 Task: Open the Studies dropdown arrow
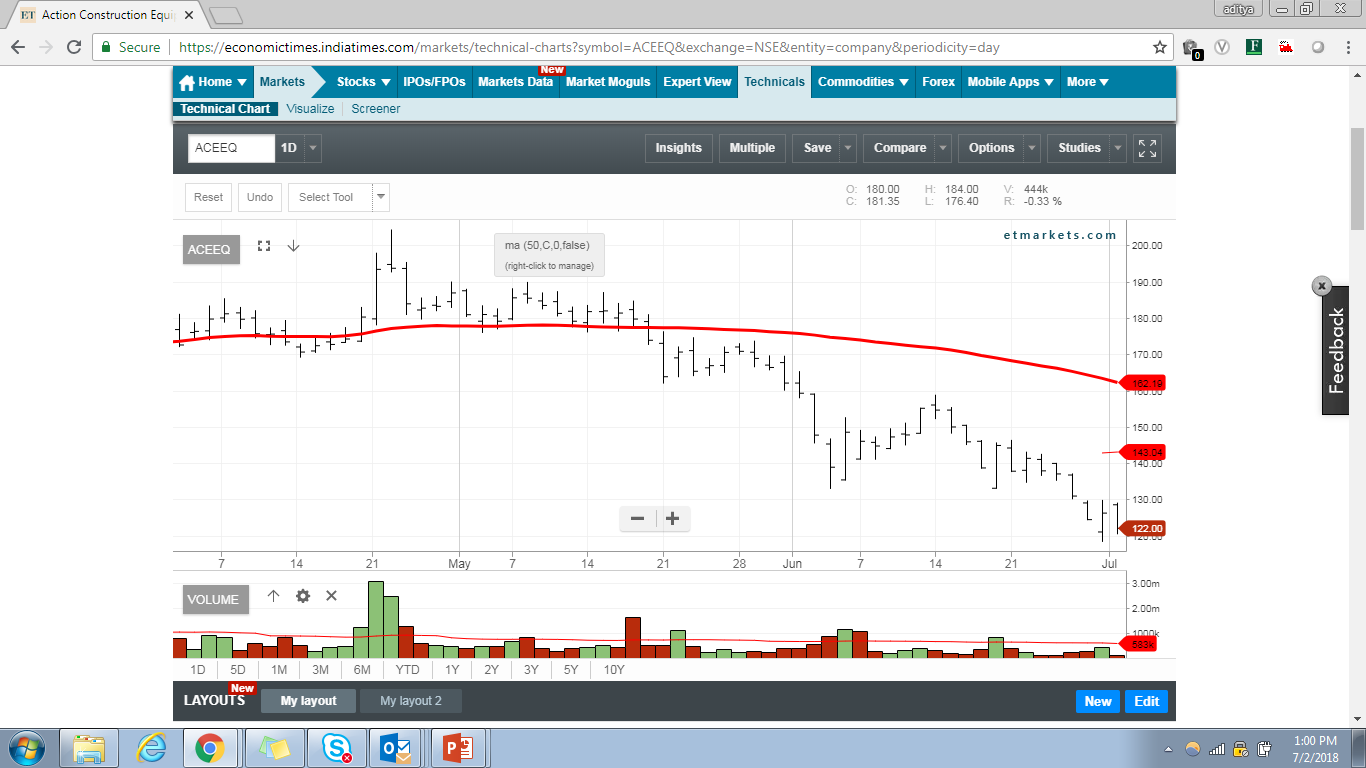point(1118,148)
